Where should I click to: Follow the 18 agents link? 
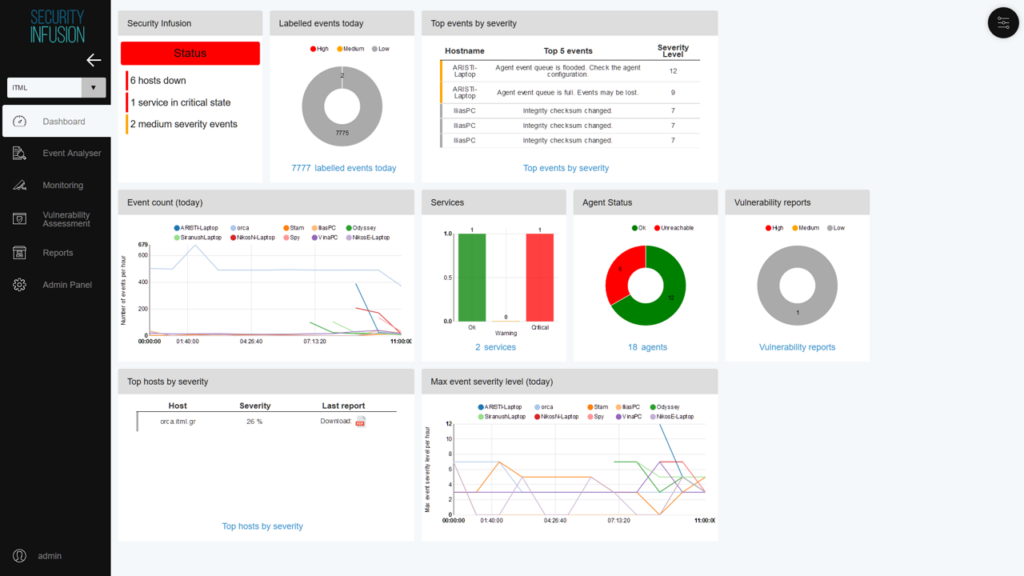pyautogui.click(x=647, y=347)
